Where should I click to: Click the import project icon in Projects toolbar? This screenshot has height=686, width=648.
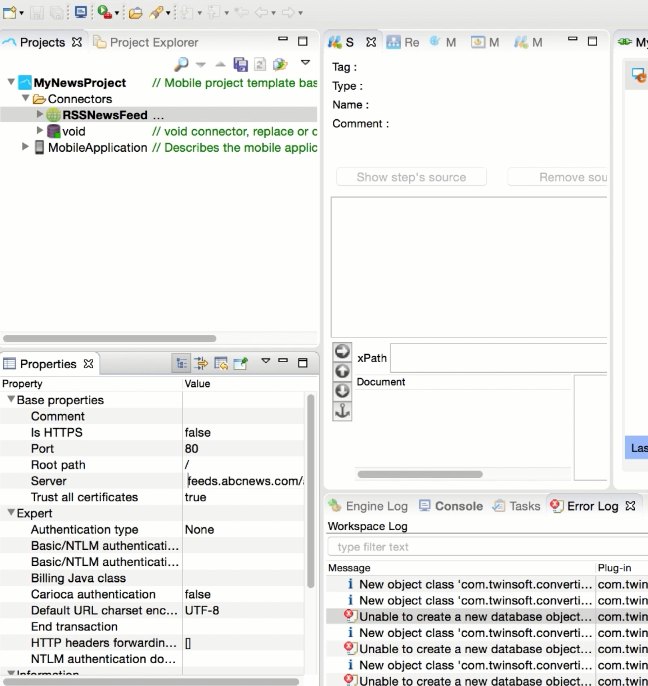(x=280, y=64)
